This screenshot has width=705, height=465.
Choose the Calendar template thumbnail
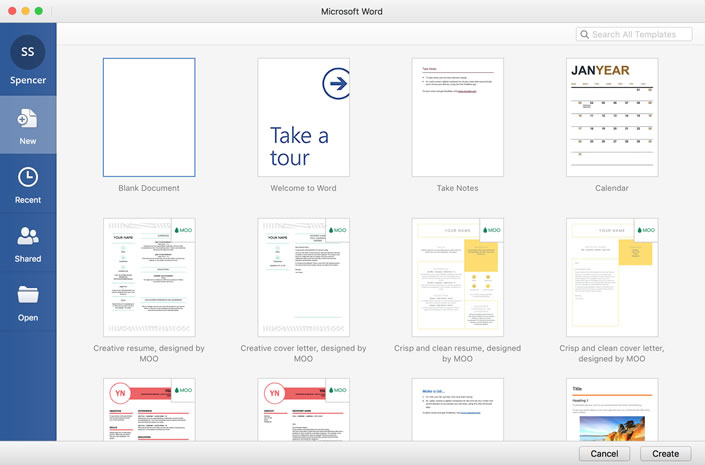(x=612, y=117)
